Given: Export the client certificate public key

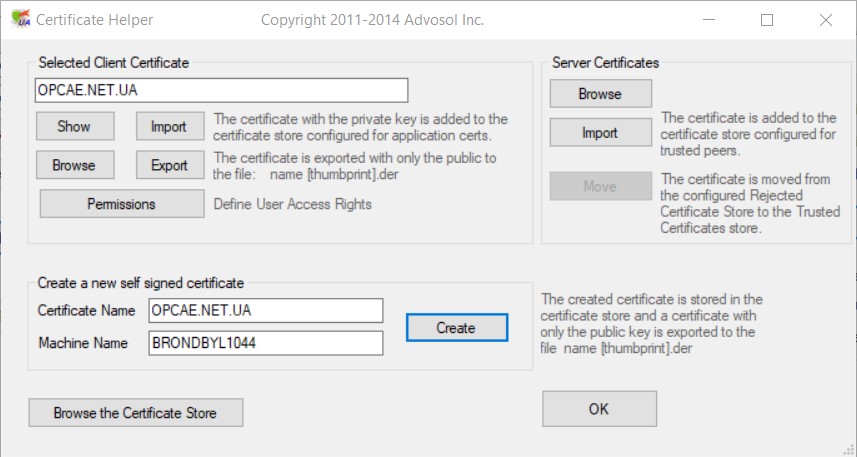Looking at the screenshot, I should 169,165.
